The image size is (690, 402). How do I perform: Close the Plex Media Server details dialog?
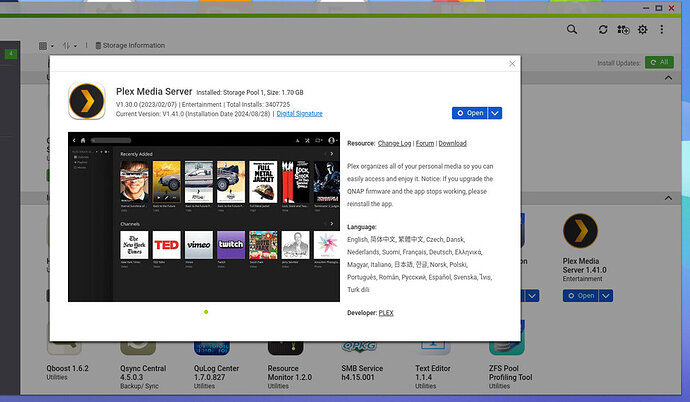pos(512,64)
